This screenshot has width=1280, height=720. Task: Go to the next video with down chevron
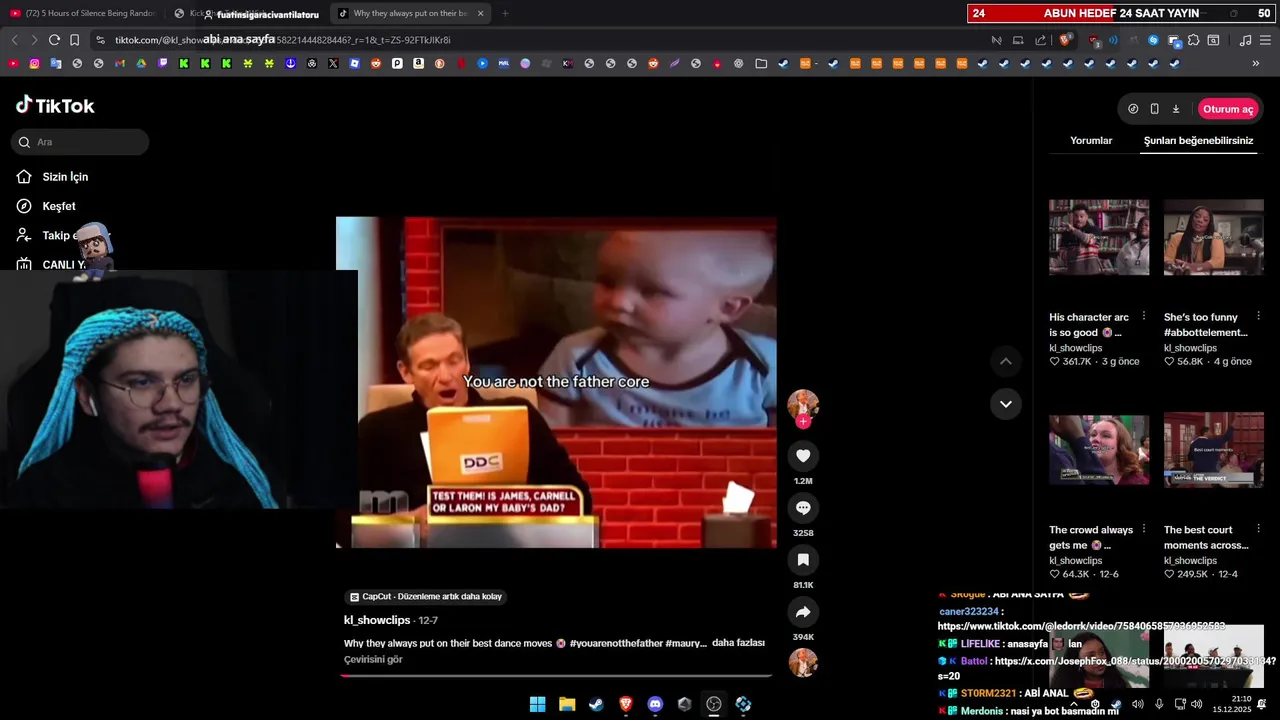coord(1006,404)
